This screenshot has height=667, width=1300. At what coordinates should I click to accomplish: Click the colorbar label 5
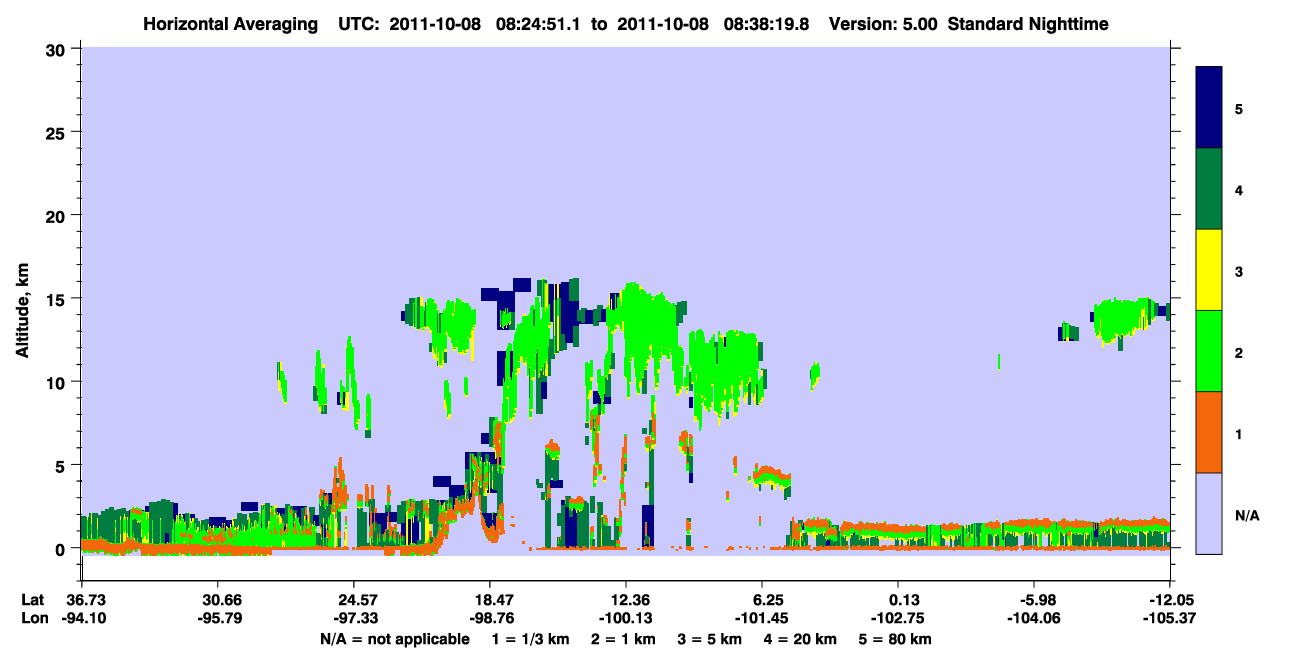(1238, 108)
